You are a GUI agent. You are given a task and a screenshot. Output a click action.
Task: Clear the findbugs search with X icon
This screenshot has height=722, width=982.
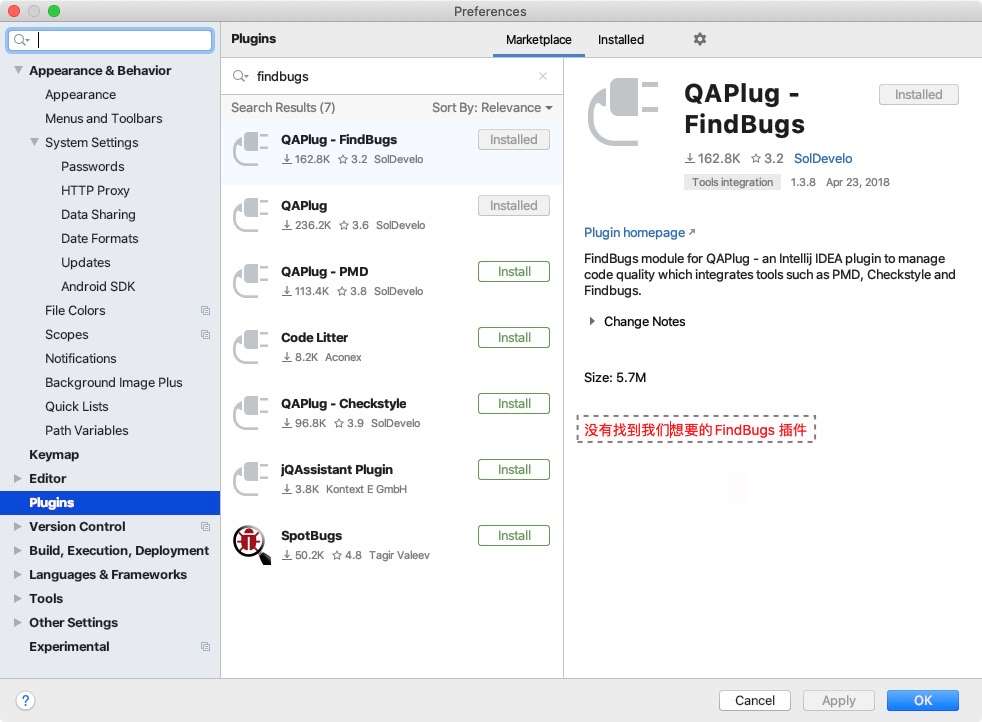tap(543, 76)
